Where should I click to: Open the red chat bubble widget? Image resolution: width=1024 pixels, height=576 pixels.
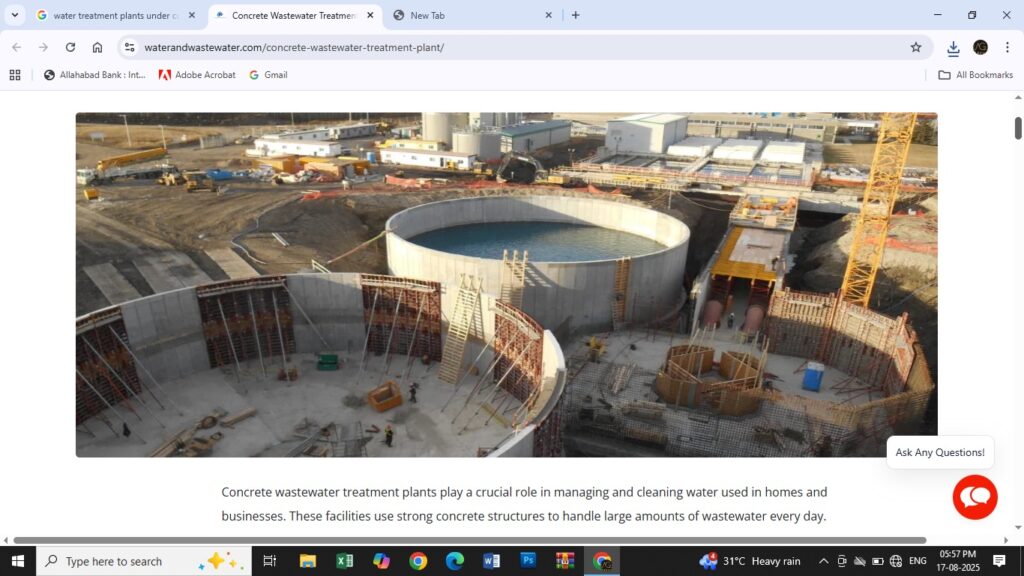pos(974,497)
